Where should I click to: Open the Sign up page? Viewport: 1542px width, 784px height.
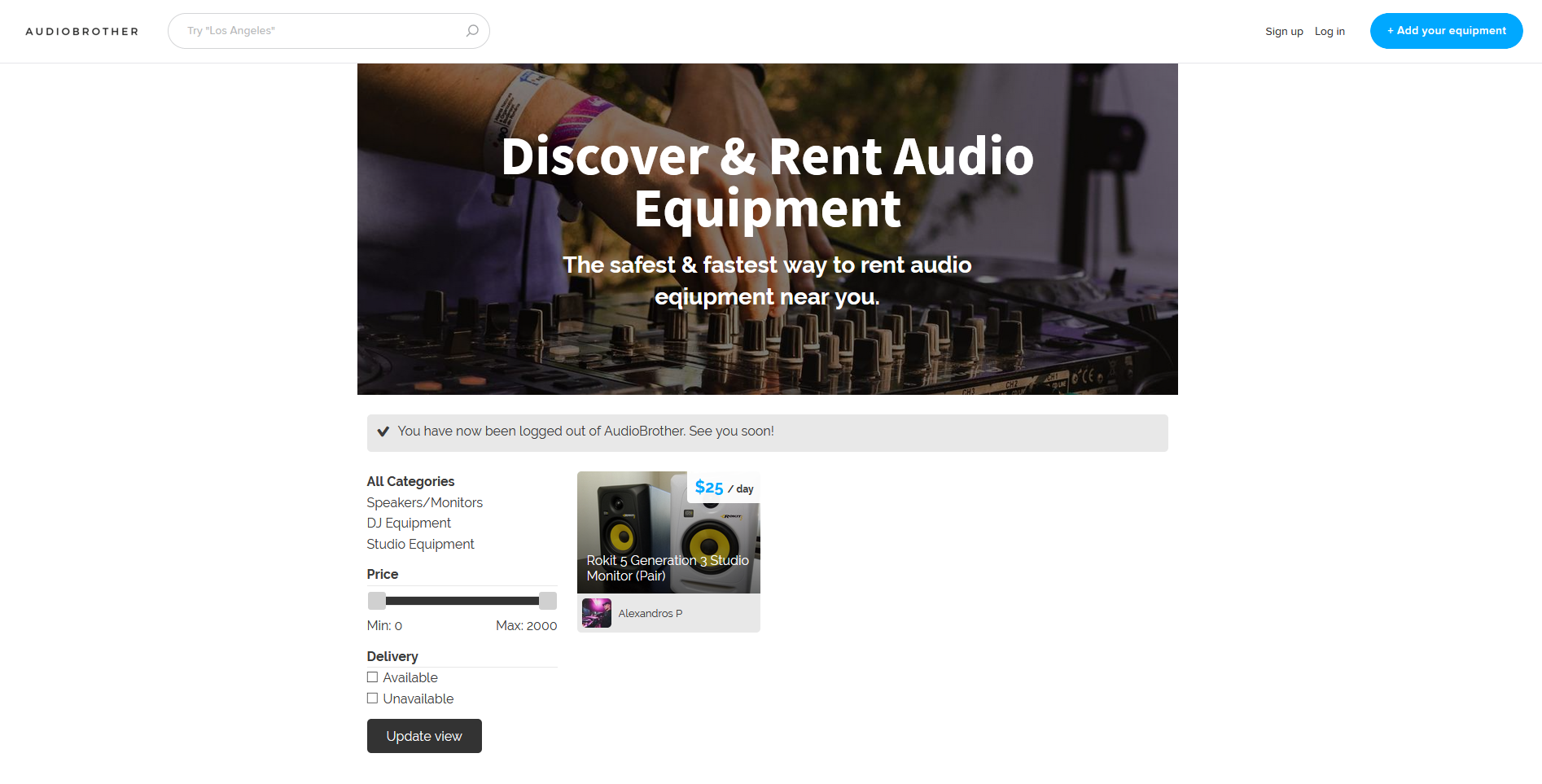point(1284,31)
